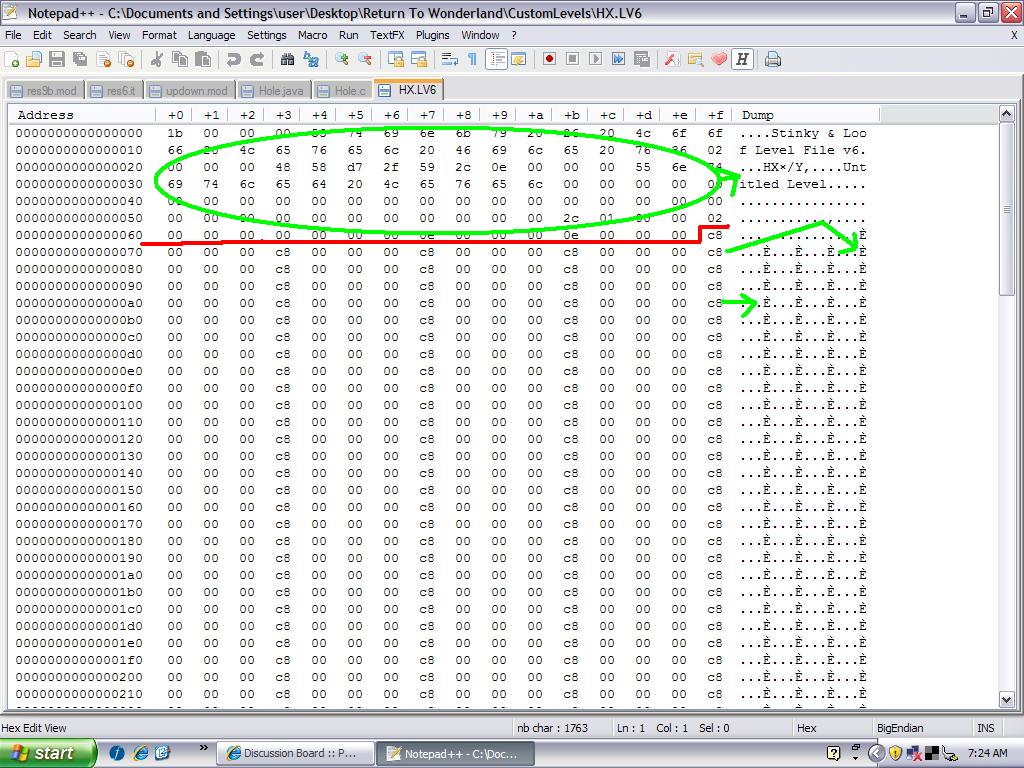Screen dimensions: 1024x768
Task: Click the INS status bar indicator
Action: (x=985, y=728)
